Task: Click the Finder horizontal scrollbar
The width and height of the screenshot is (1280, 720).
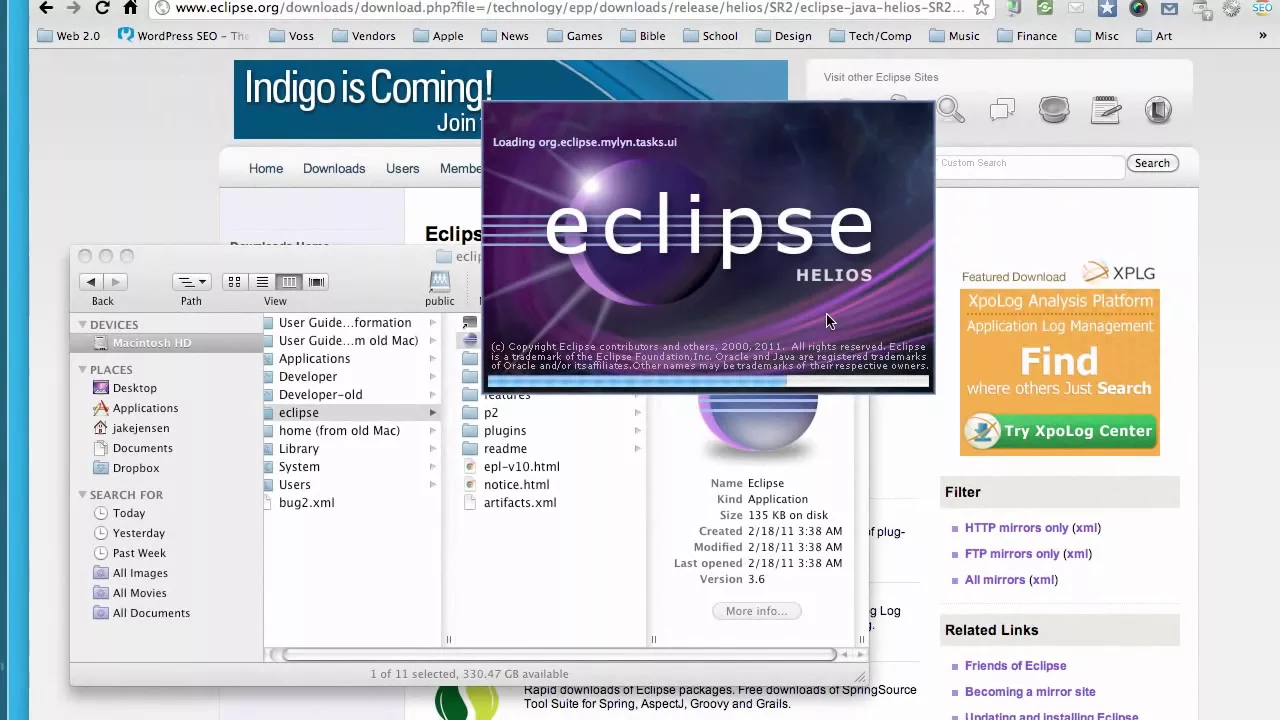Action: tap(559, 654)
